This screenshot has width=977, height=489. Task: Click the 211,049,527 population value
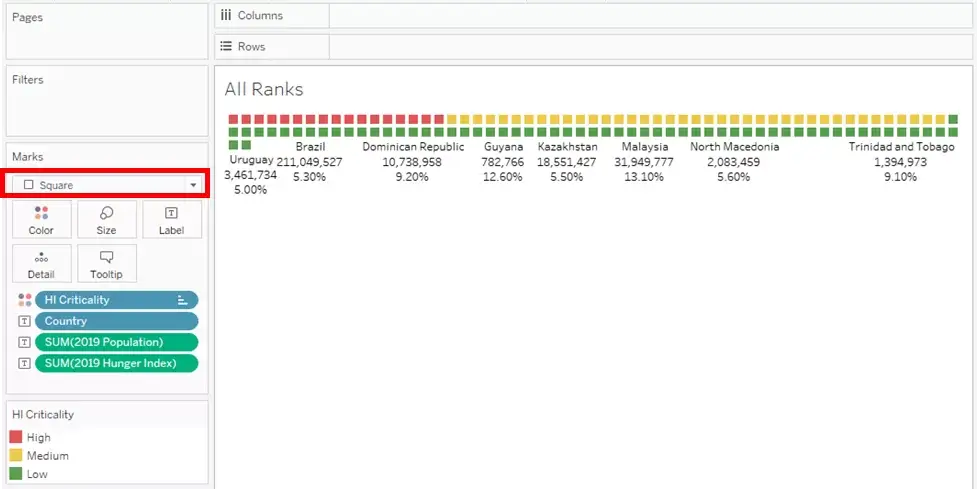coord(310,162)
